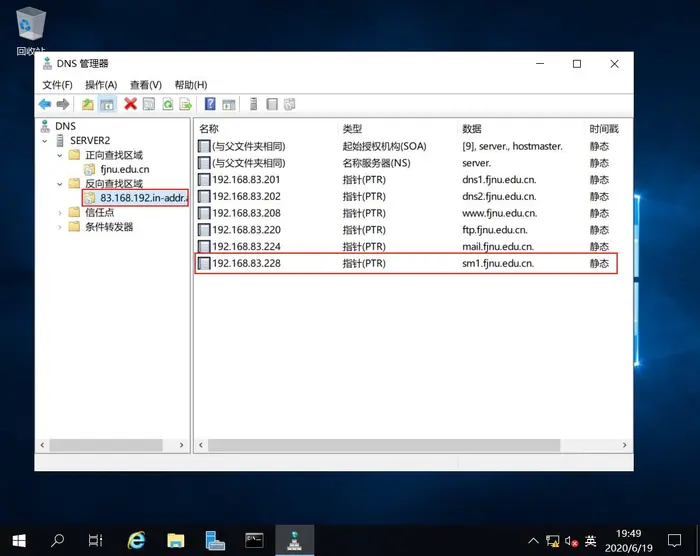Image resolution: width=700 pixels, height=556 pixels.
Task: Select the SOA record row
Action: pos(406,146)
